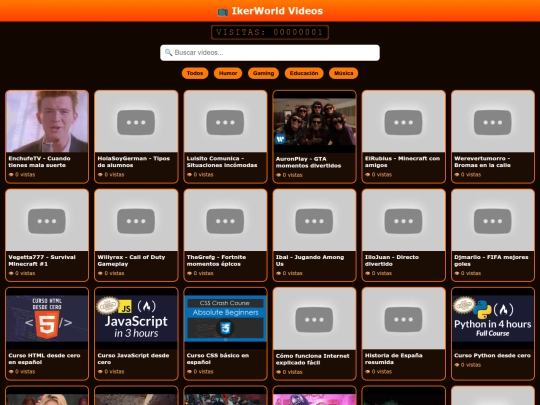Open Willyrex Call of Duty placeholder thumbnail
The height and width of the screenshot is (405, 540).
pos(136,220)
